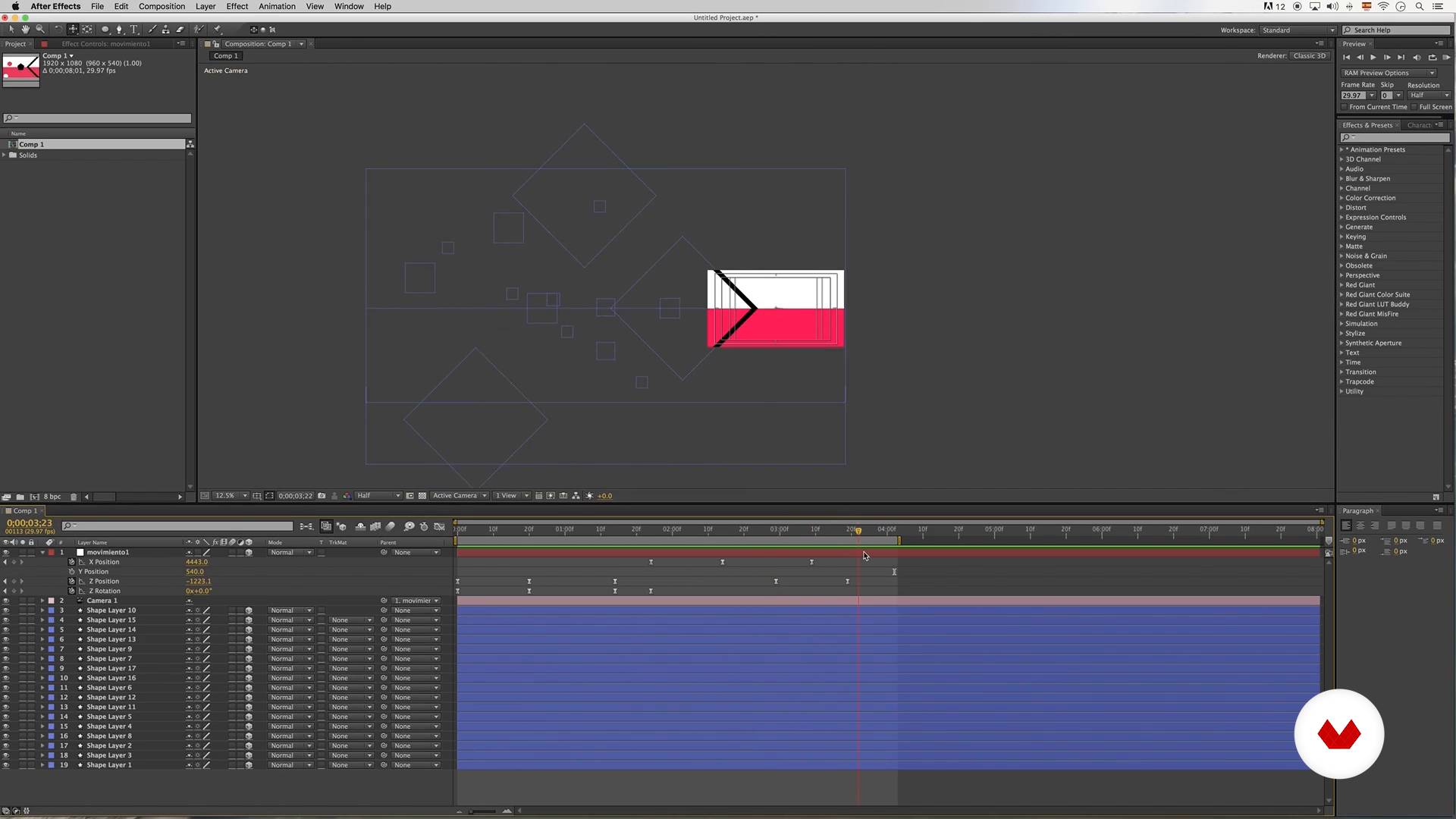Click timeline zoom slider at bottom

click(x=483, y=811)
